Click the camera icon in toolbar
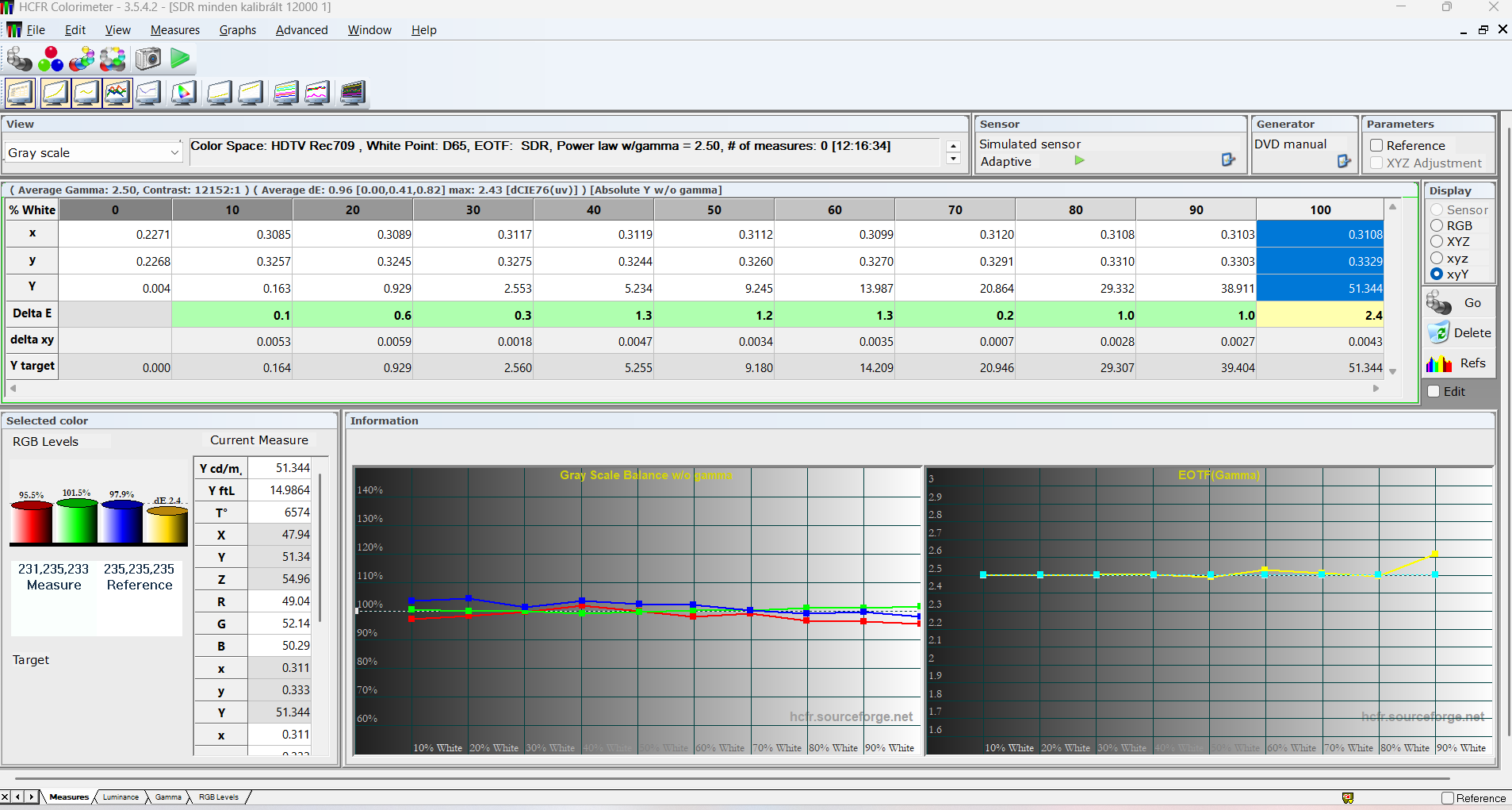1512x810 pixels. [x=148, y=59]
